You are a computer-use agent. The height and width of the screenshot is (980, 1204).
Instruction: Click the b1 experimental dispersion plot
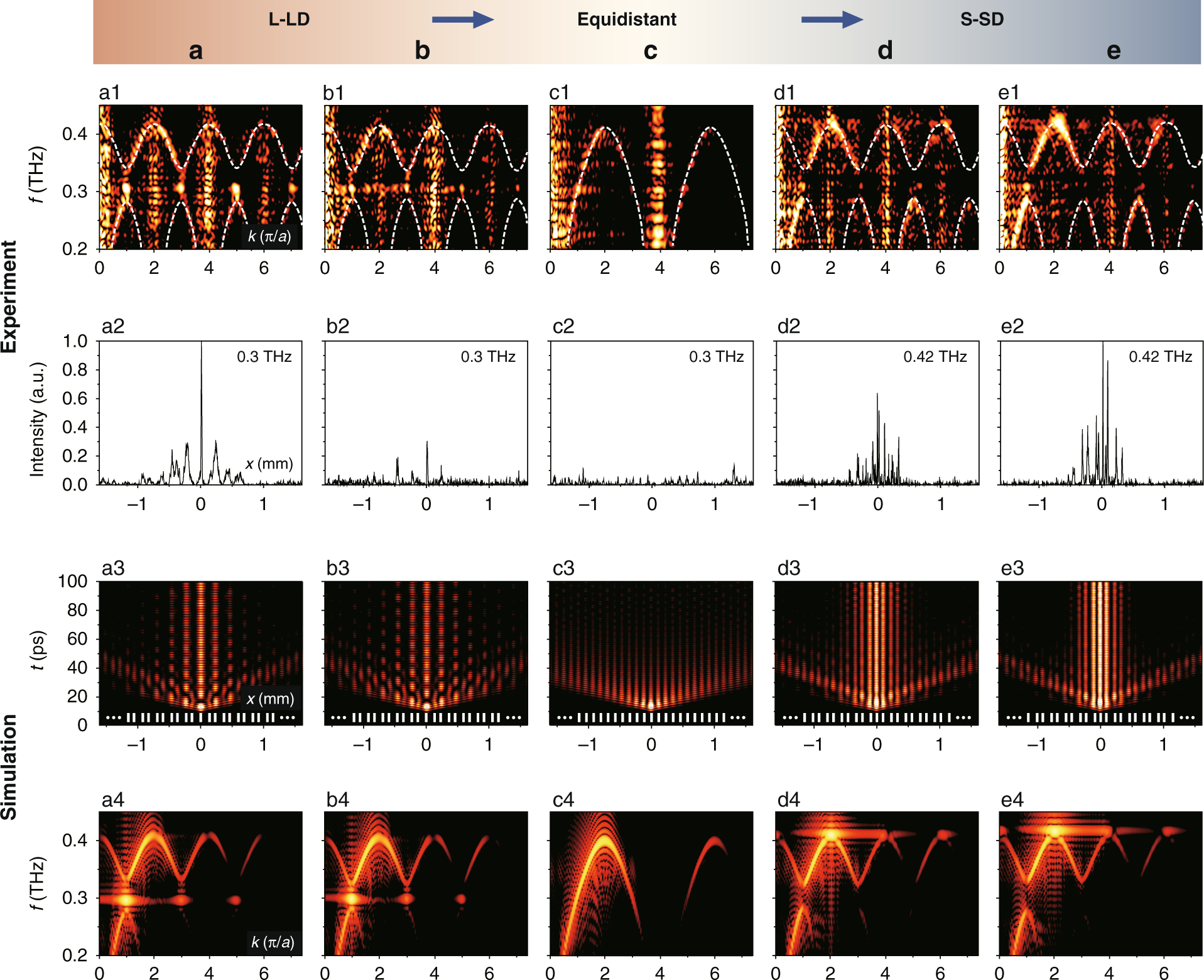pos(426,177)
